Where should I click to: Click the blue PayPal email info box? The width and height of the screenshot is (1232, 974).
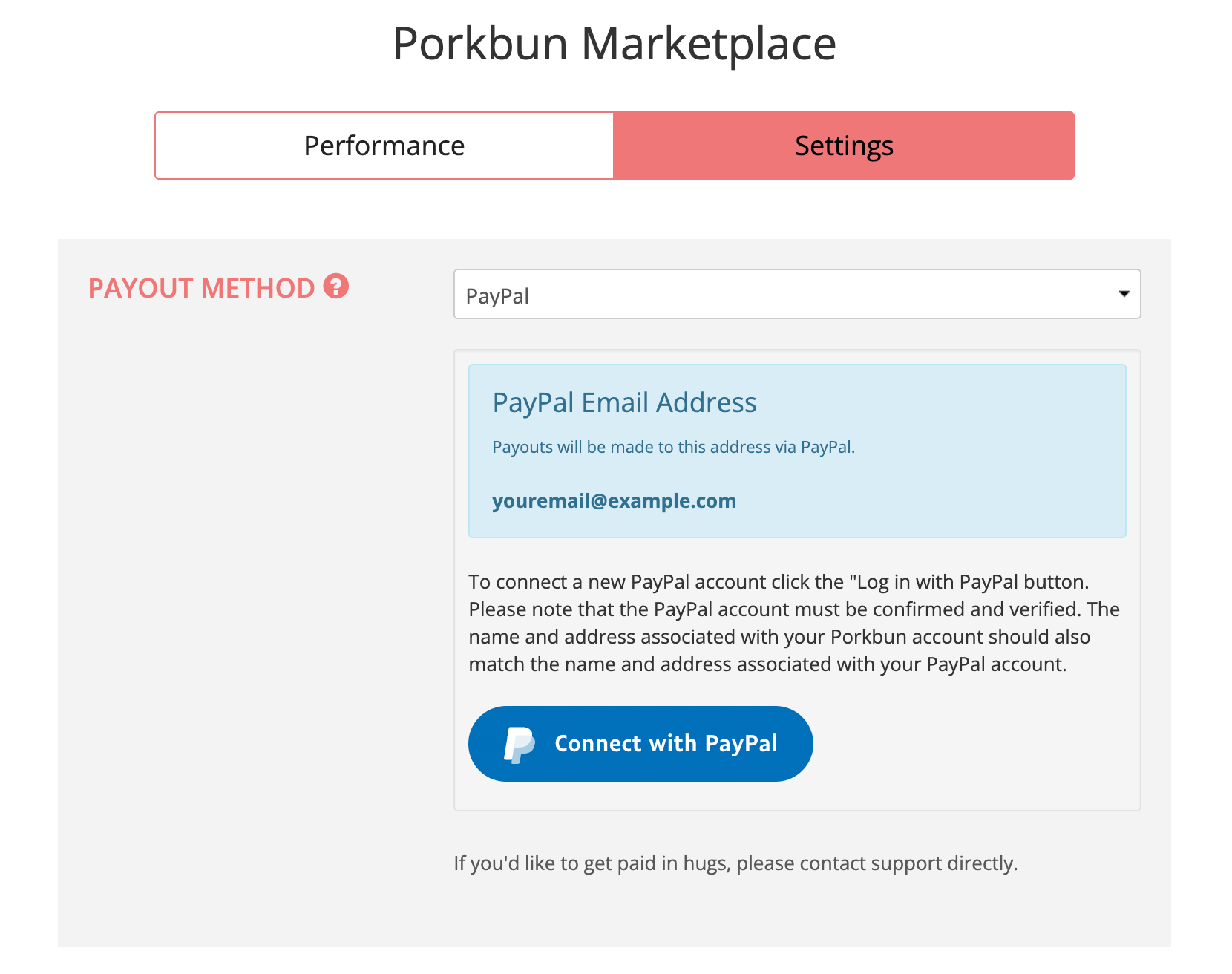(797, 451)
